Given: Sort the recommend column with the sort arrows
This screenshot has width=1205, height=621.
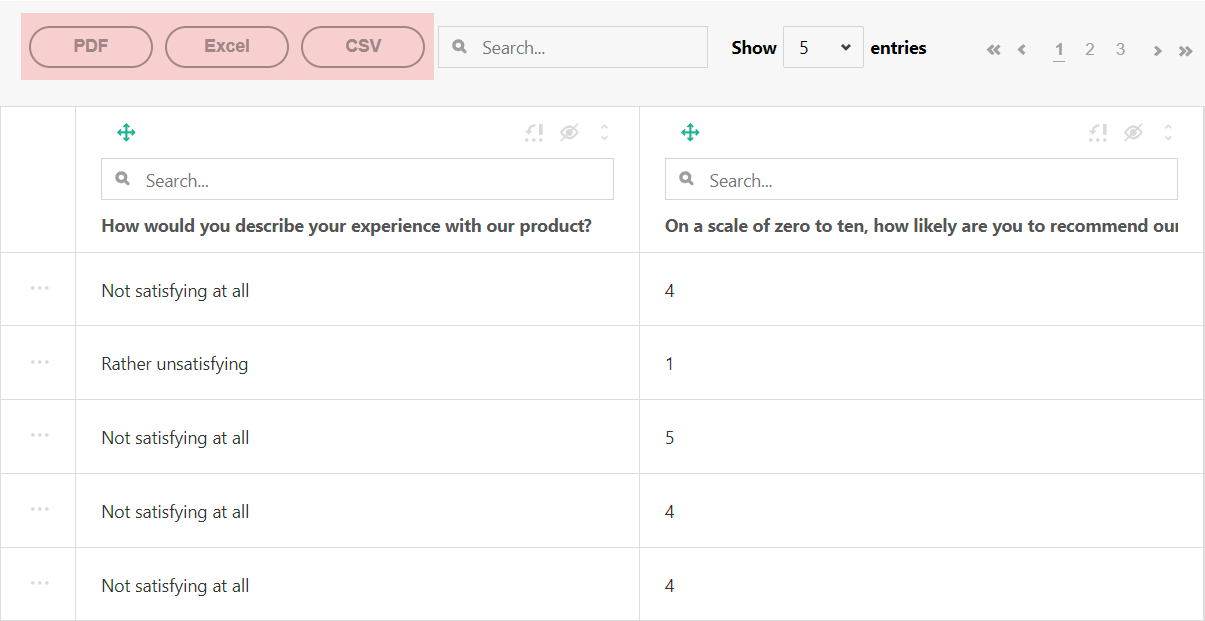Looking at the screenshot, I should click(x=1168, y=132).
